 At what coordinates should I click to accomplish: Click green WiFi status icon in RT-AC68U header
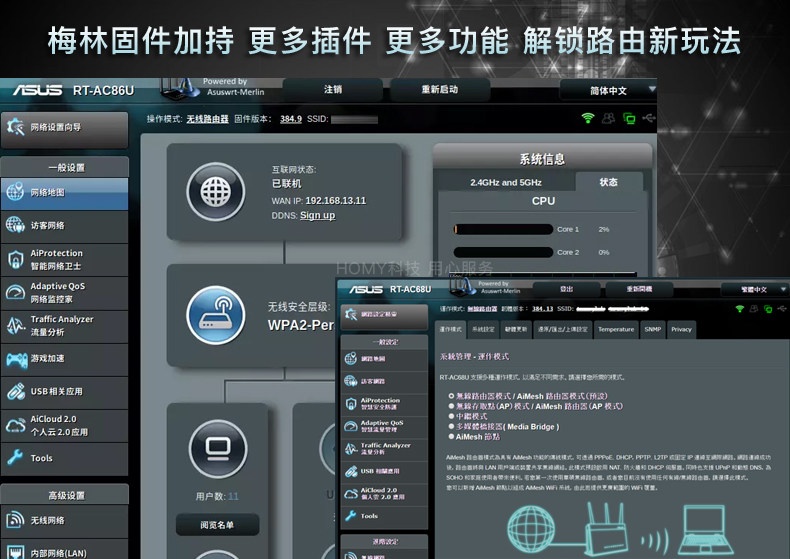click(740, 309)
